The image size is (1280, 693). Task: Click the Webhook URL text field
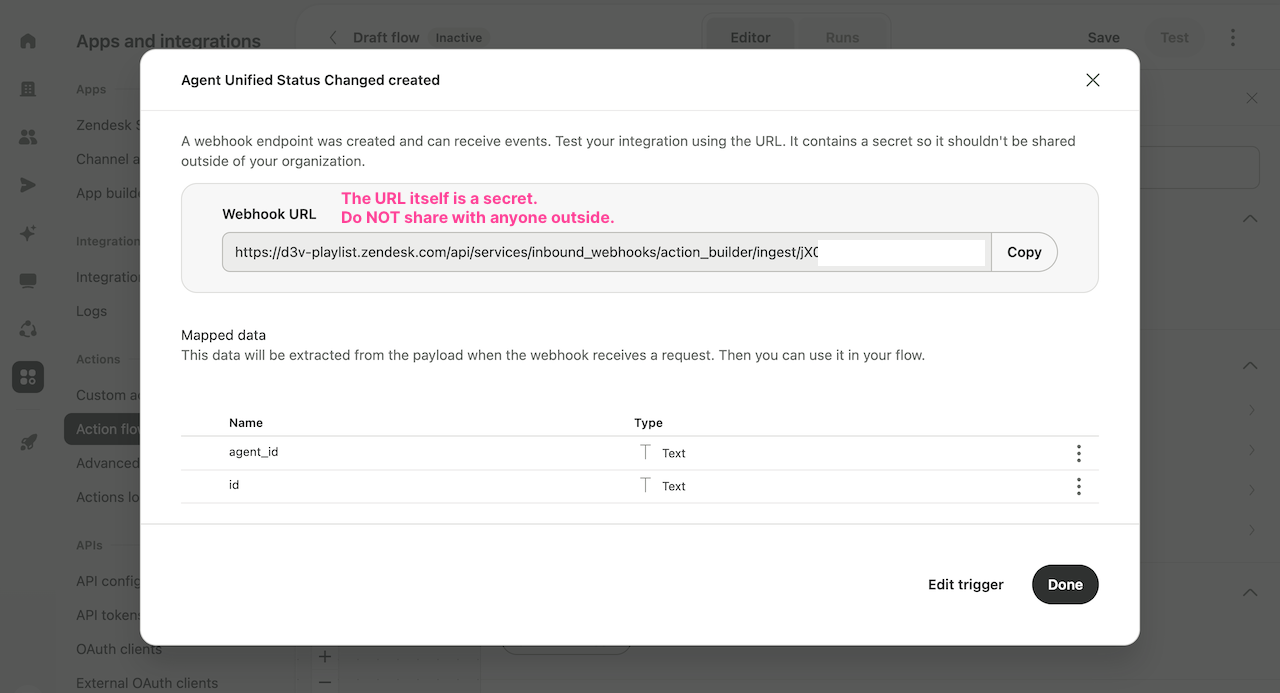coord(607,252)
